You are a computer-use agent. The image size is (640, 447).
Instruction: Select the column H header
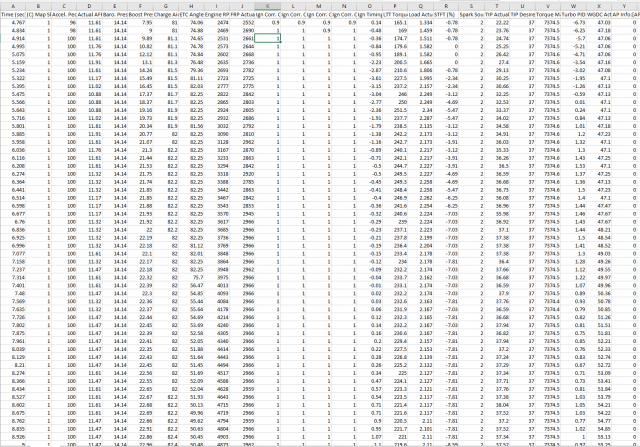191,6
